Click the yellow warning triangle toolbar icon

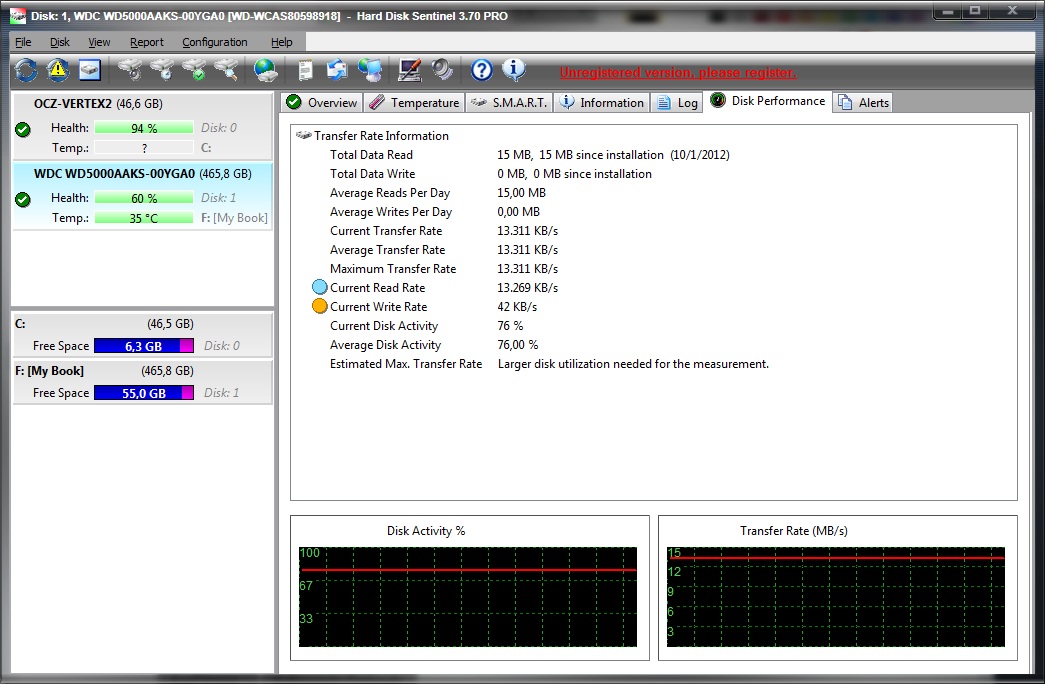pyautogui.click(x=58, y=70)
